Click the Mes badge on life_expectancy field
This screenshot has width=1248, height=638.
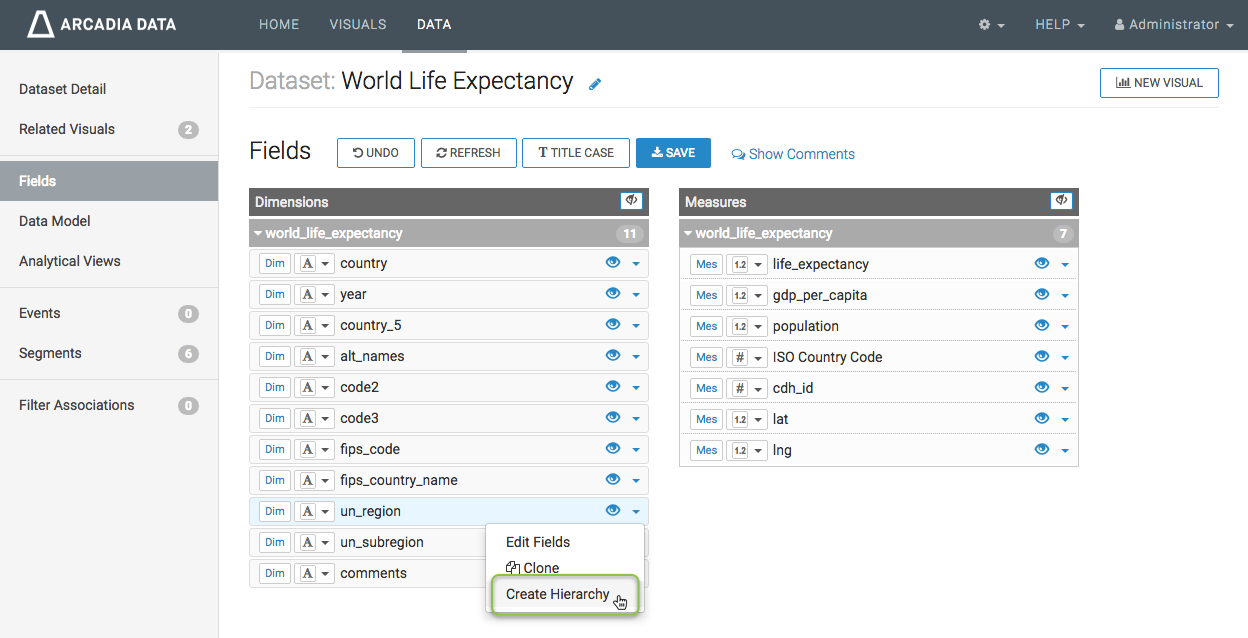click(x=706, y=265)
